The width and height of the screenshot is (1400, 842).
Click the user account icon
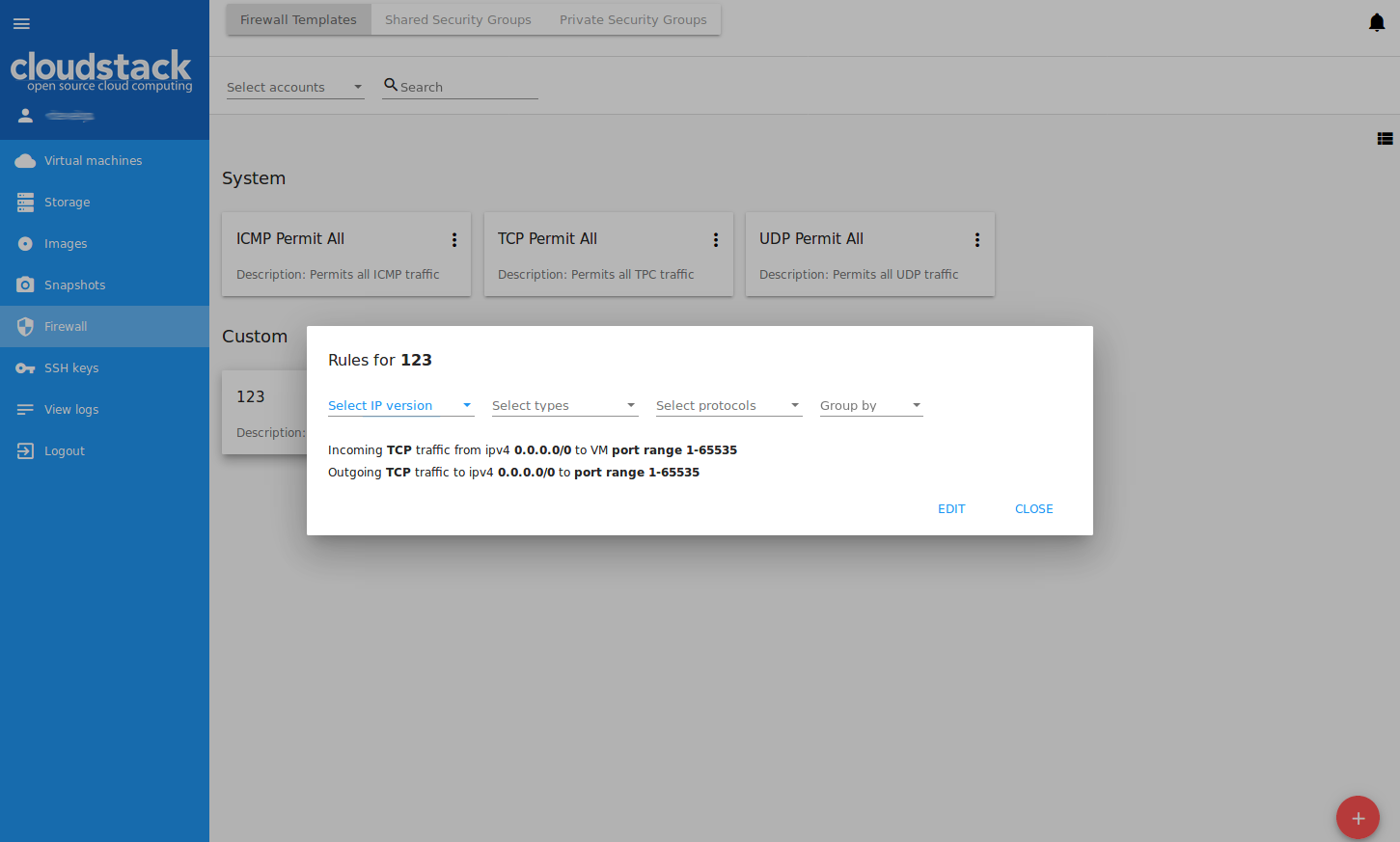[26, 116]
